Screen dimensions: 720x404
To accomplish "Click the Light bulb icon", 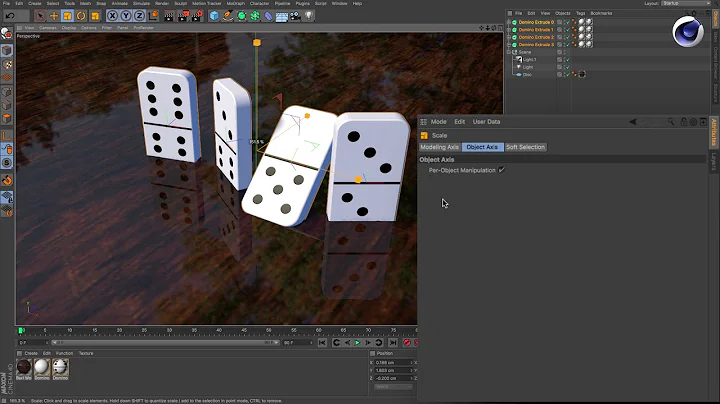I will pos(309,16).
